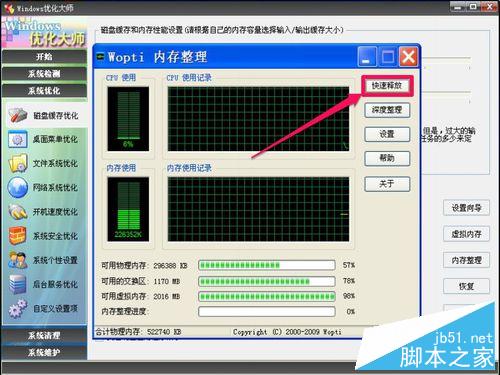Click the CPU 使用记录 graph
500x375 pixels.
(x=258, y=119)
